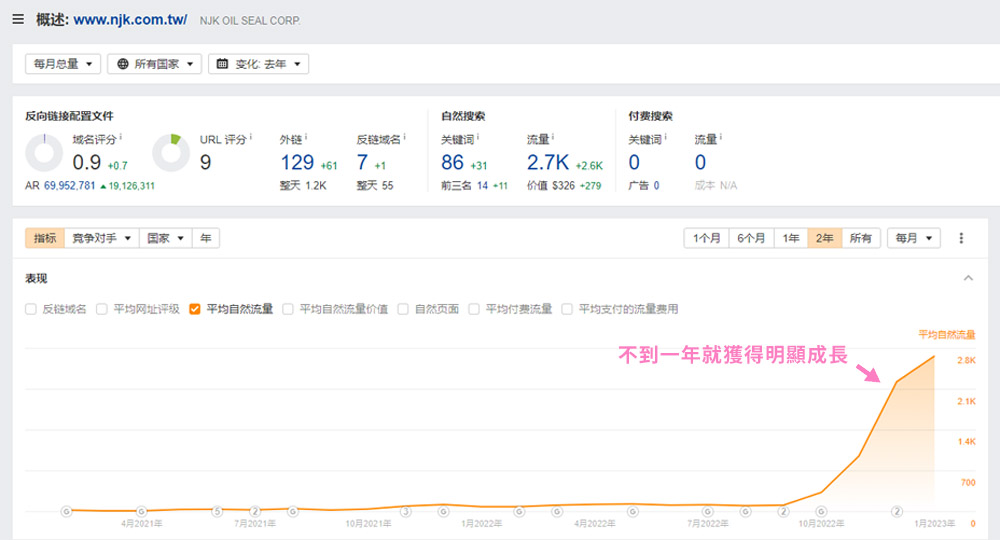Click 价值 $326 text
This screenshot has width=1000, height=540.
pyautogui.click(x=551, y=186)
